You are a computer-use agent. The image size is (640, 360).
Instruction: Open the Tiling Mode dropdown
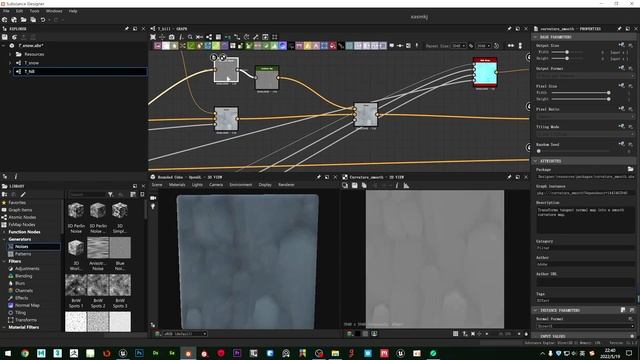click(x=585, y=134)
